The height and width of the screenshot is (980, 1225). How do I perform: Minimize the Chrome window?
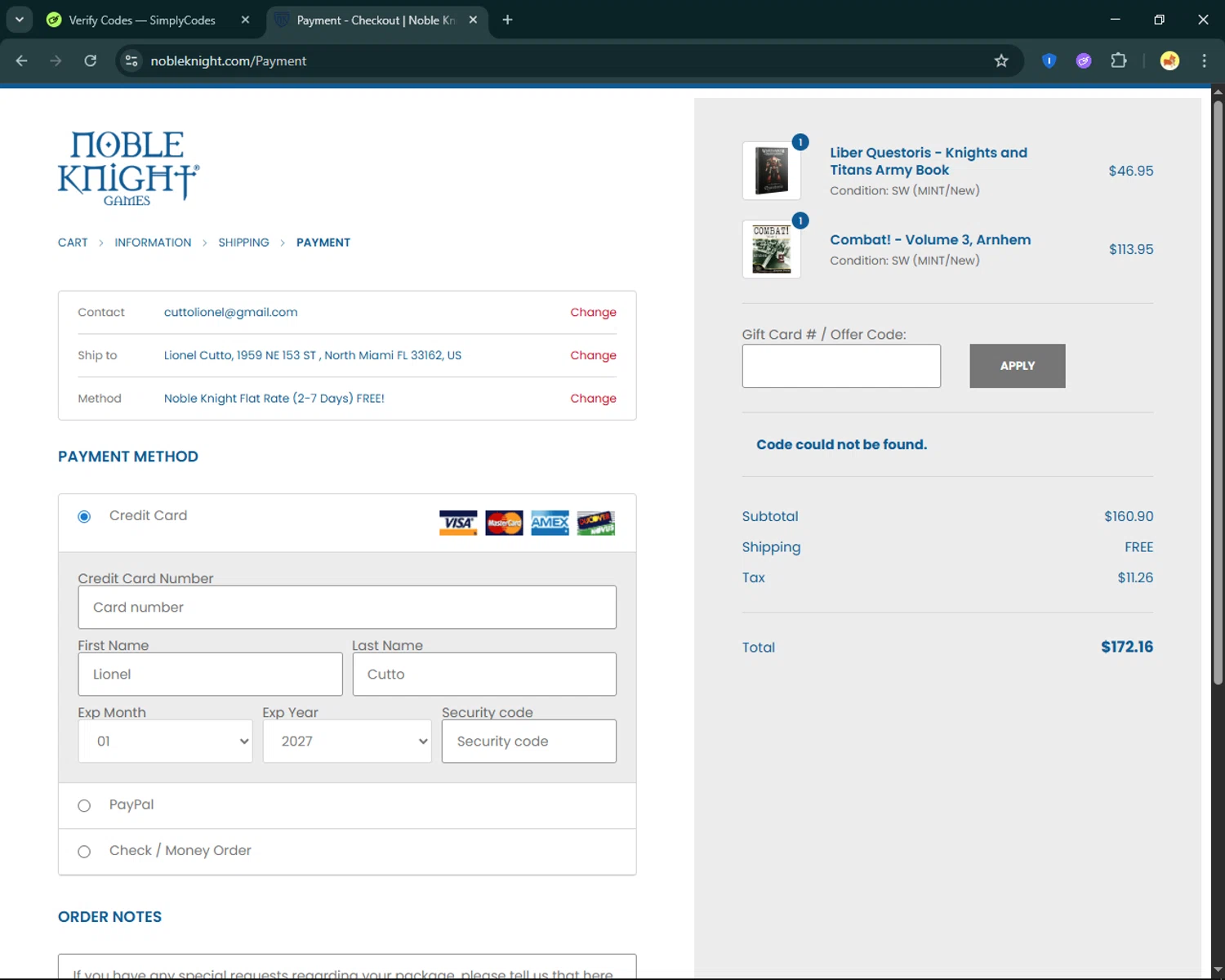1115,20
